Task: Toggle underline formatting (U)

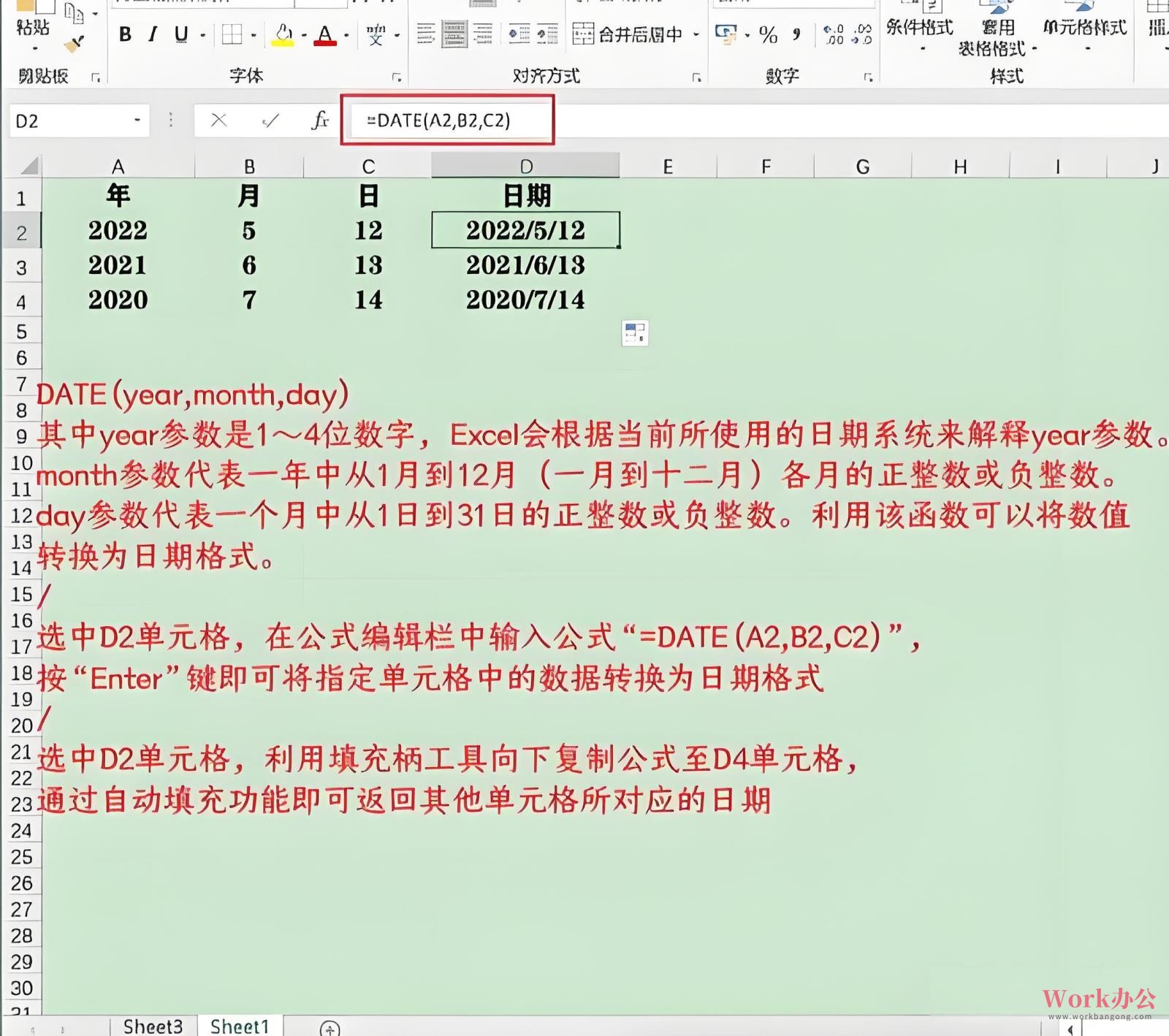Action: click(x=181, y=34)
